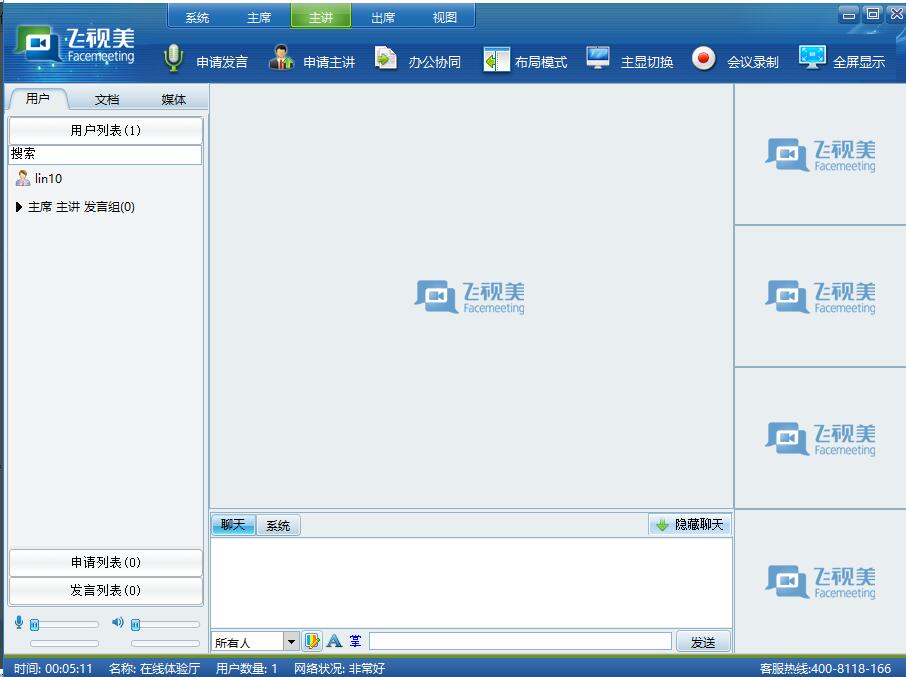Image resolution: width=906 pixels, height=677 pixels.
Task: Mute the speaker via volume icon
Action: tap(118, 623)
